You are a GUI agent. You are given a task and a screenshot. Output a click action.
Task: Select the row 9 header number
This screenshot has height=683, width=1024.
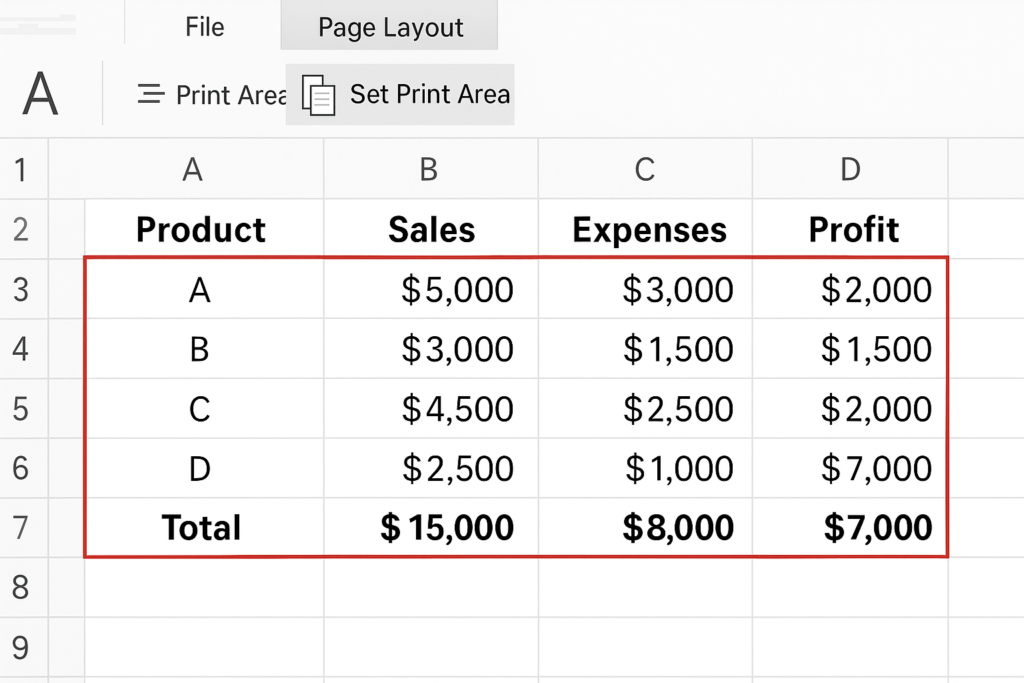click(x=19, y=648)
